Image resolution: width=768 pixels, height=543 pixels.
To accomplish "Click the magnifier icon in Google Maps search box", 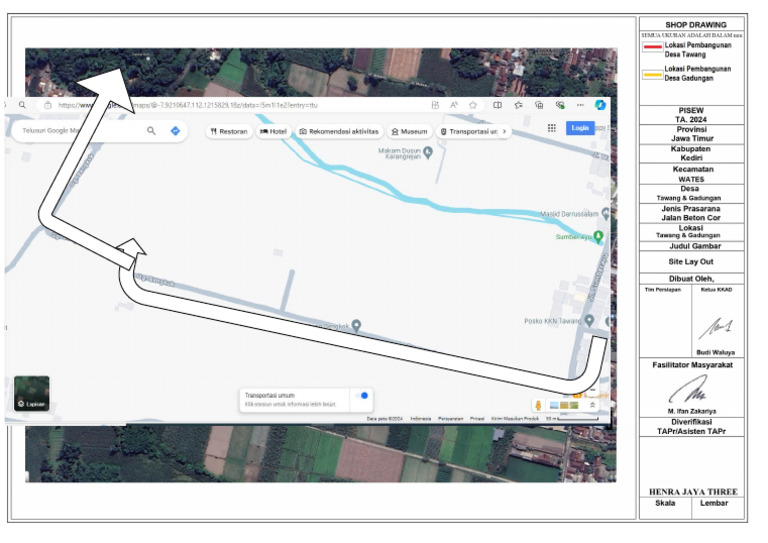I will pos(151,131).
